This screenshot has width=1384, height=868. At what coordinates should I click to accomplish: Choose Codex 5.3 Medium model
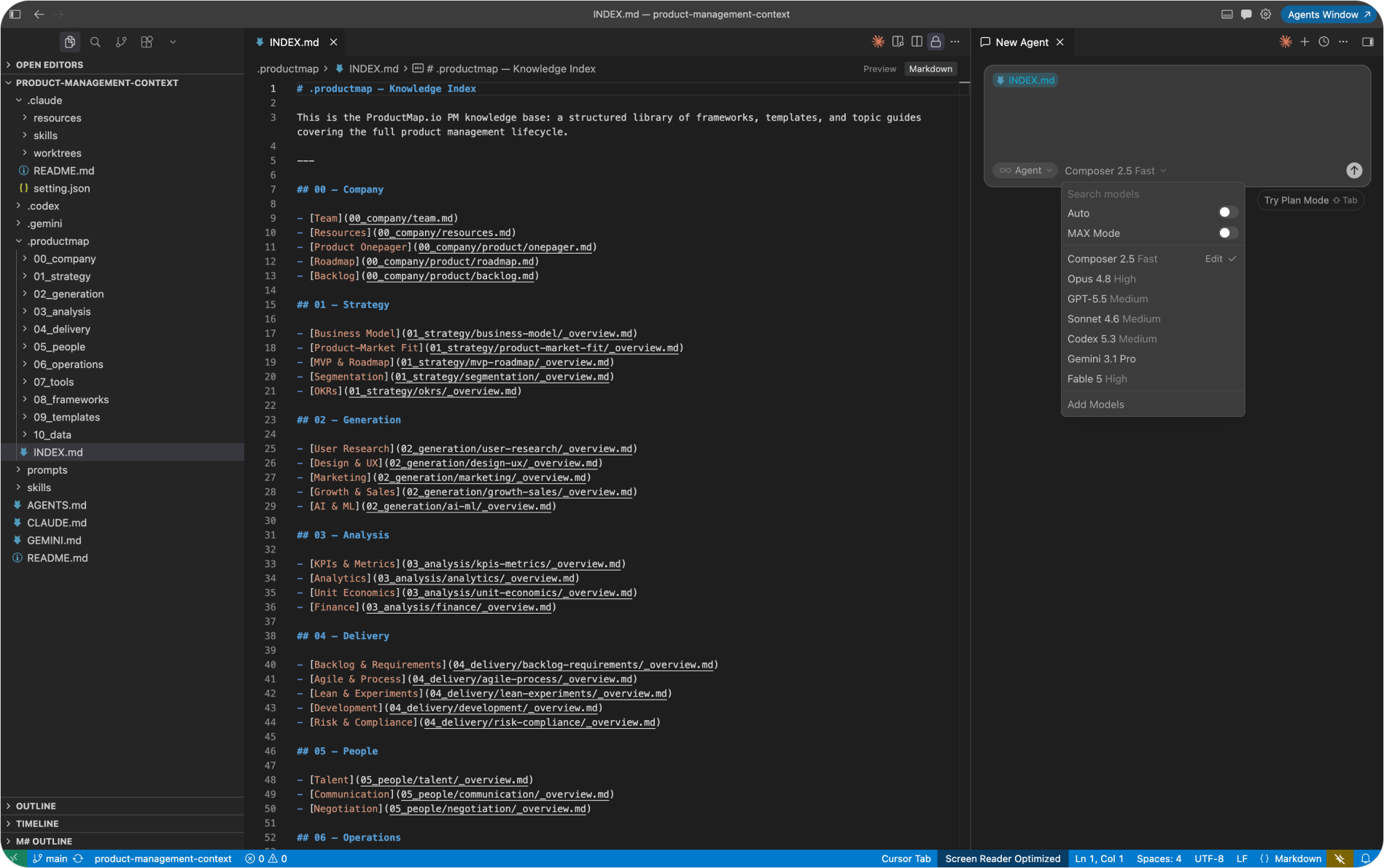pyautogui.click(x=1152, y=339)
